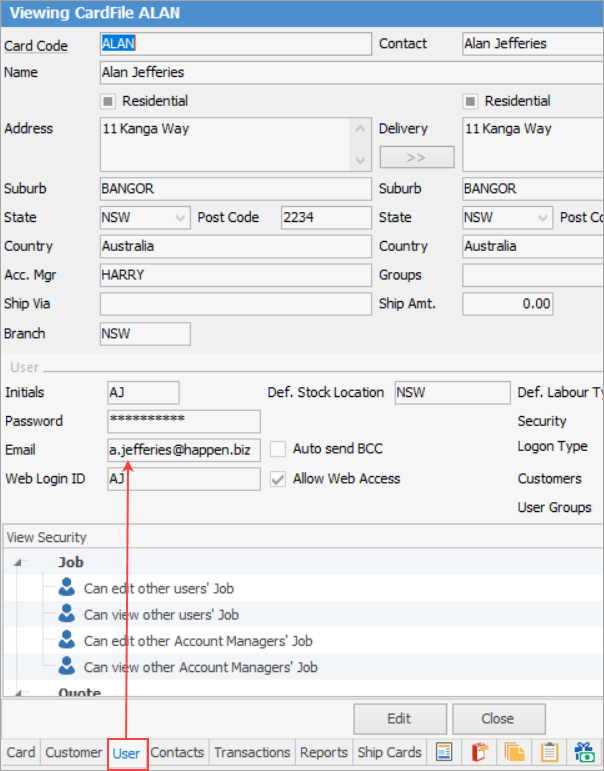The image size is (604, 771).
Task: Switch to the Contacts tab
Action: coord(177,752)
